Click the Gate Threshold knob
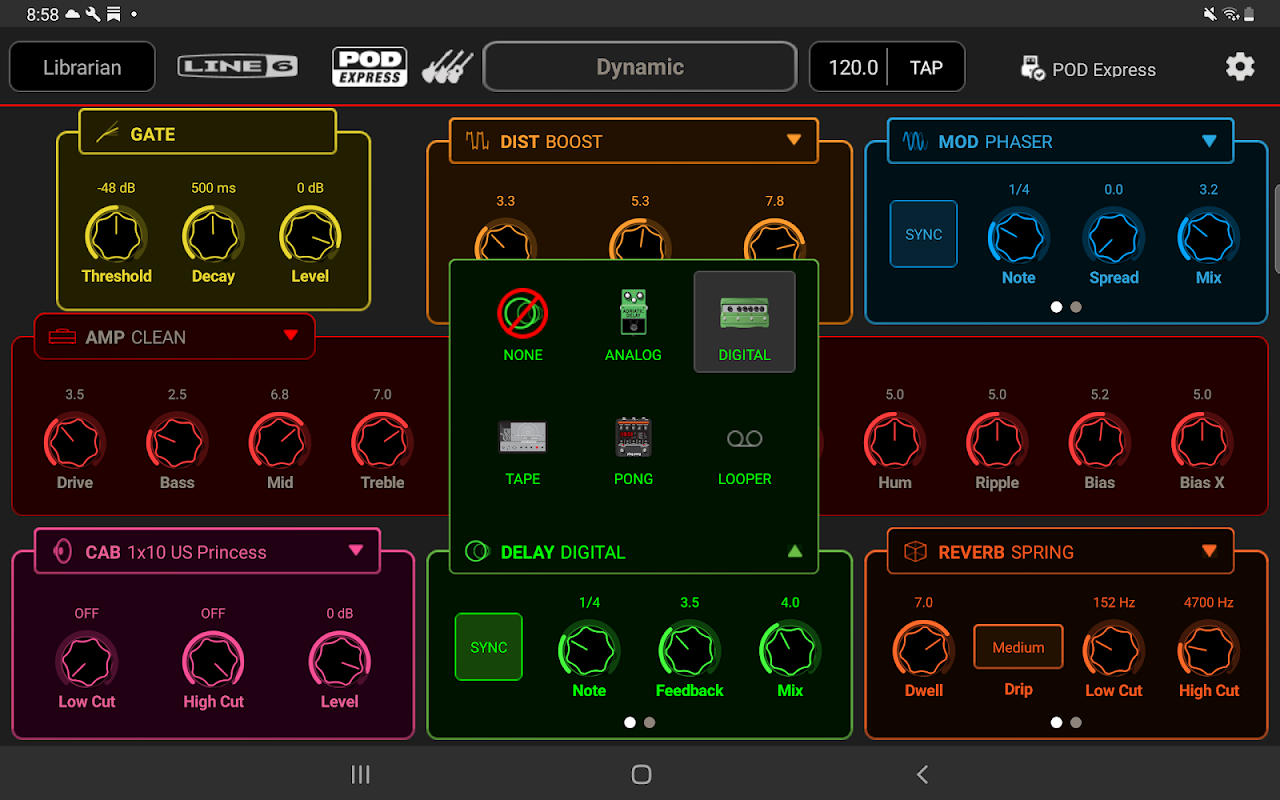Screen dimensions: 1280x800 click(x=116, y=236)
